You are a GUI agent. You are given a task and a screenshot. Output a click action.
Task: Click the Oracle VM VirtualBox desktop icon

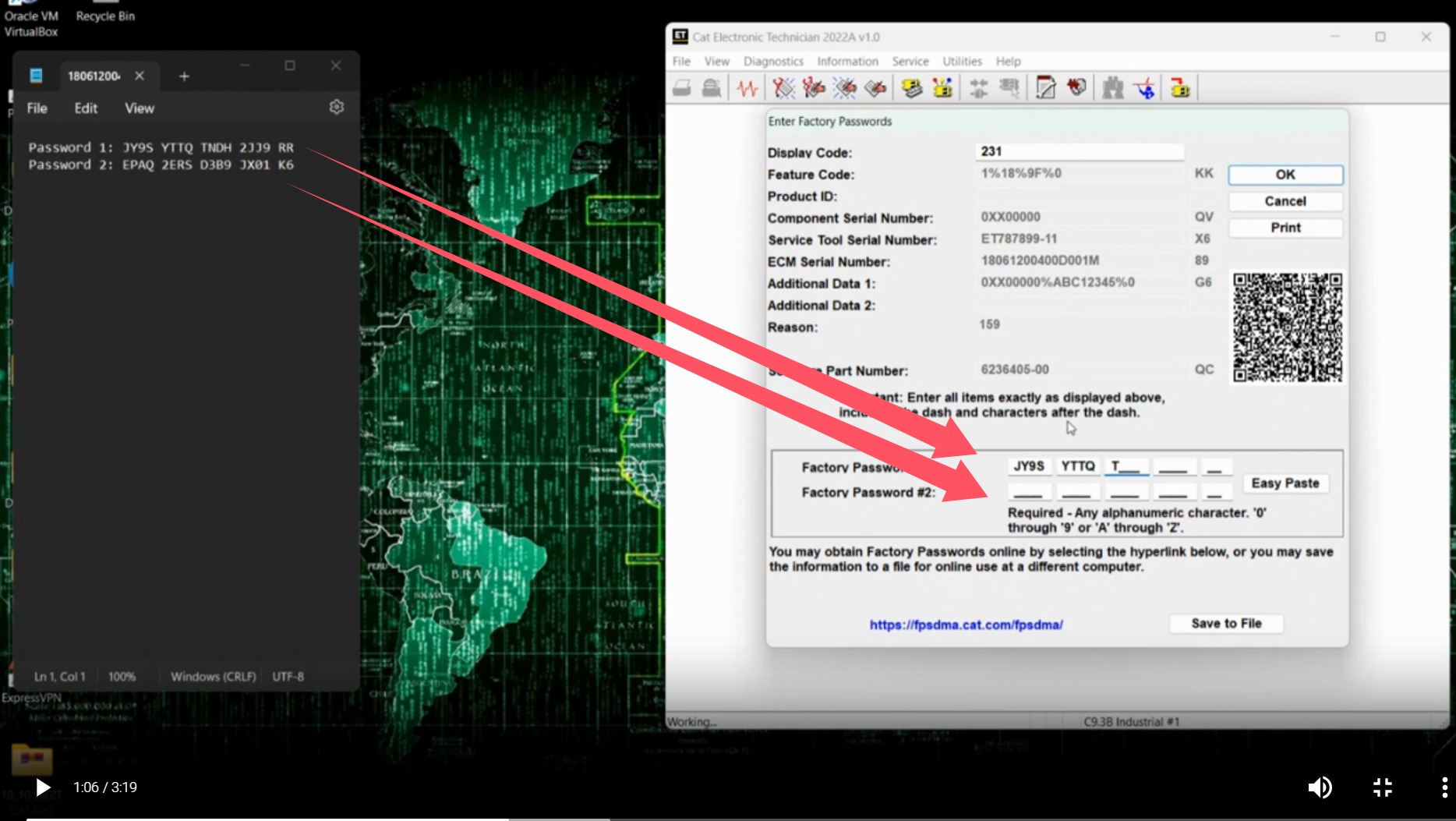31,19
